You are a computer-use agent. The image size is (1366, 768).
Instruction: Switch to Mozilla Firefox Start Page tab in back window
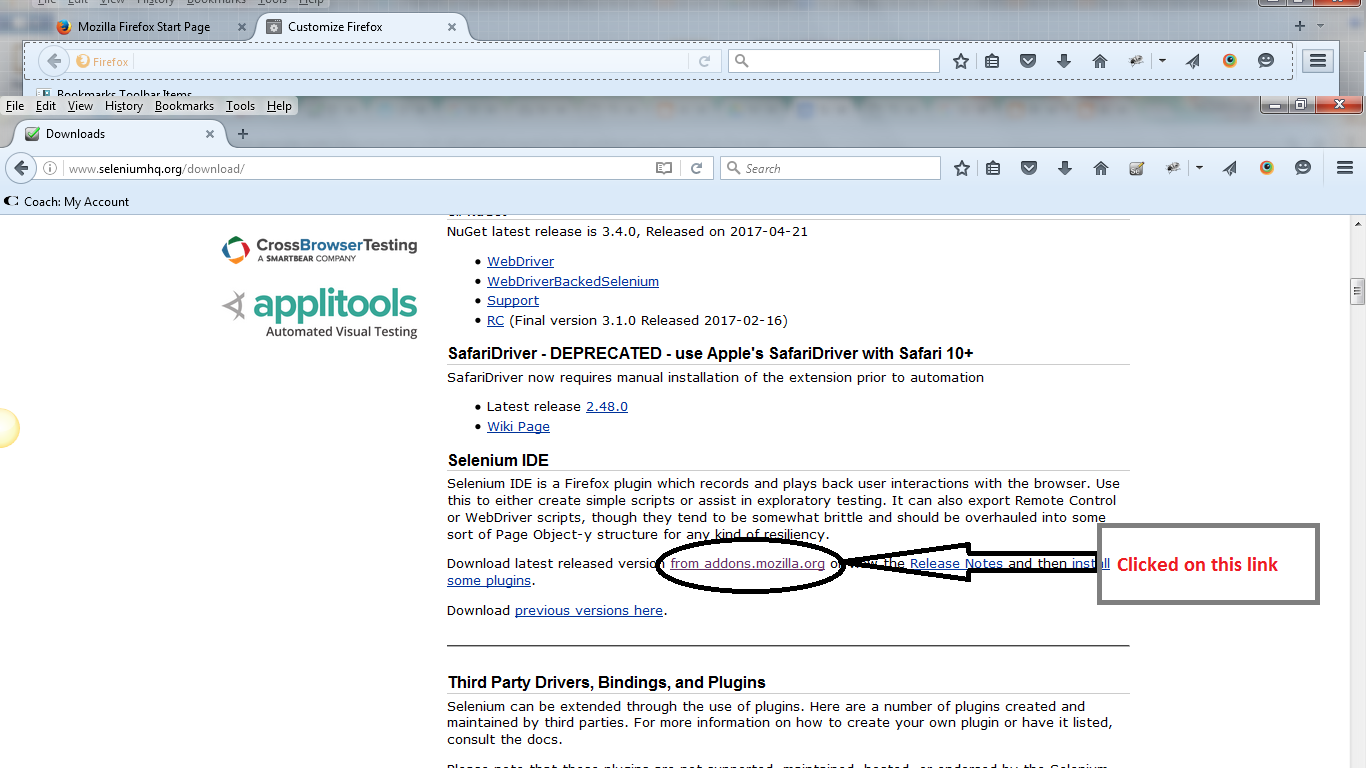(x=144, y=27)
